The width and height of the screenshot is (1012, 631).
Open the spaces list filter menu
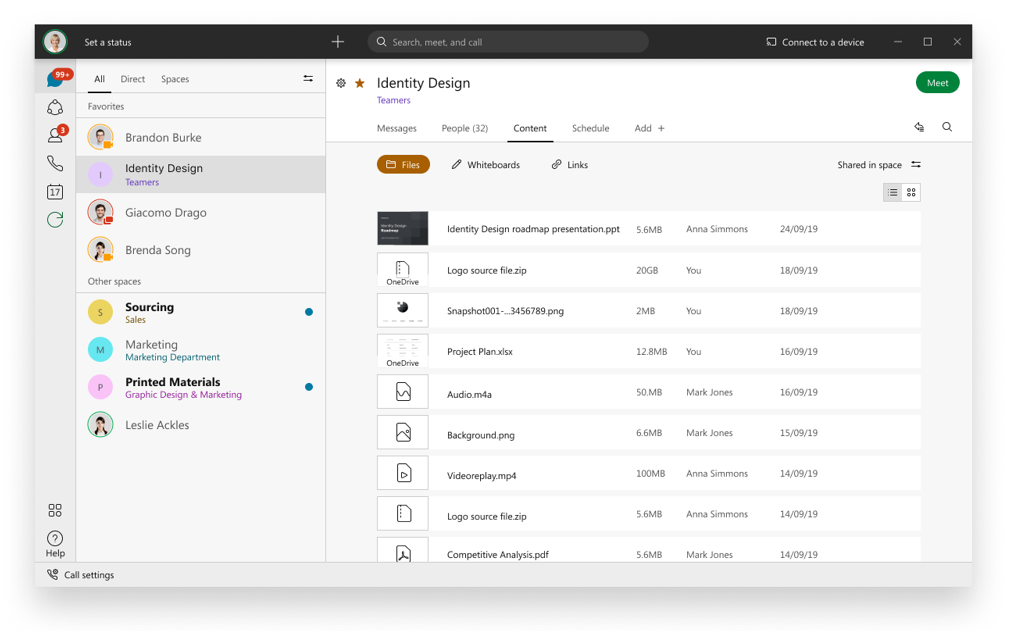point(308,79)
